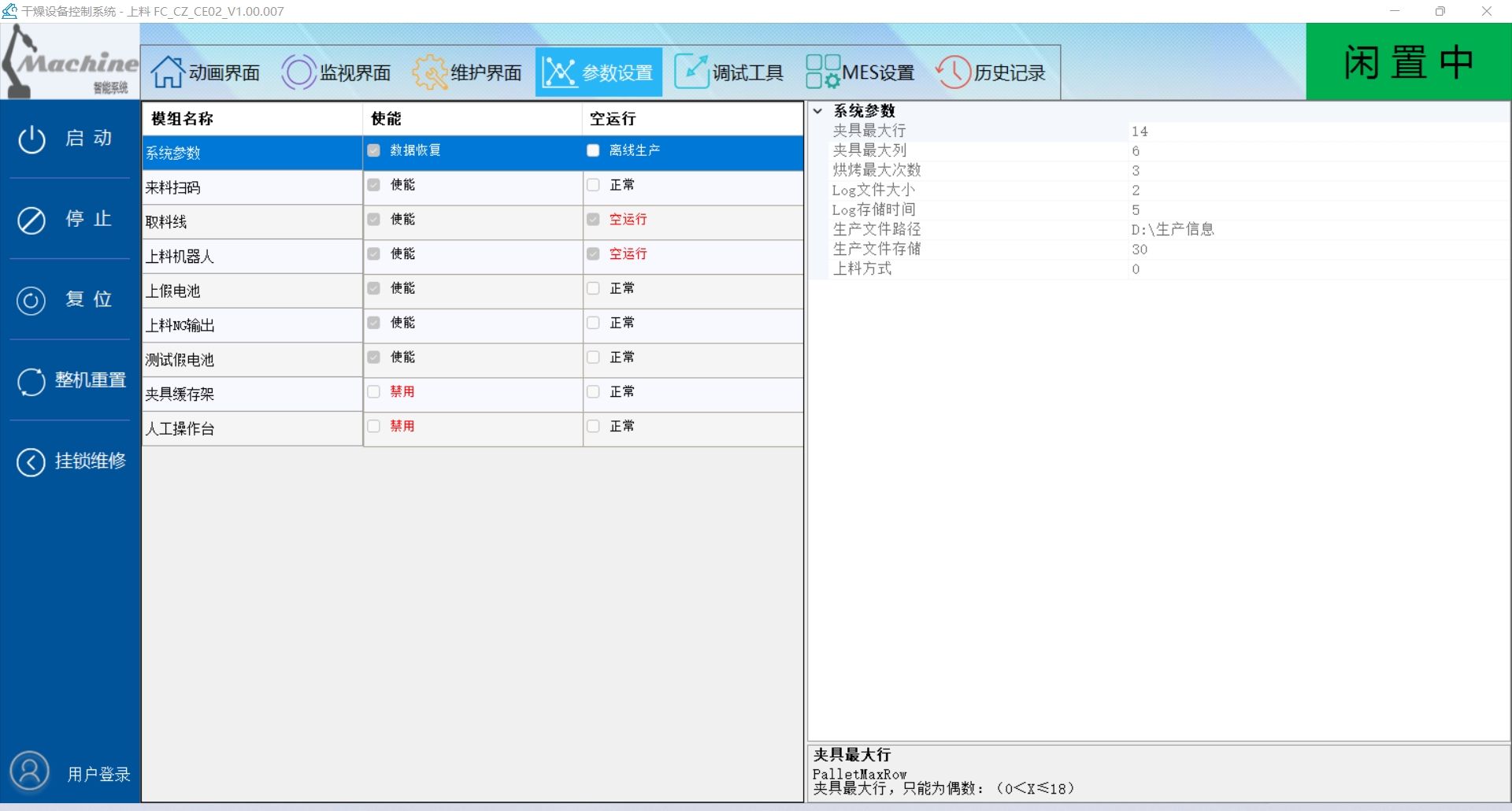Click the stop icon for 停止
1512x811 pixels.
click(x=31, y=220)
